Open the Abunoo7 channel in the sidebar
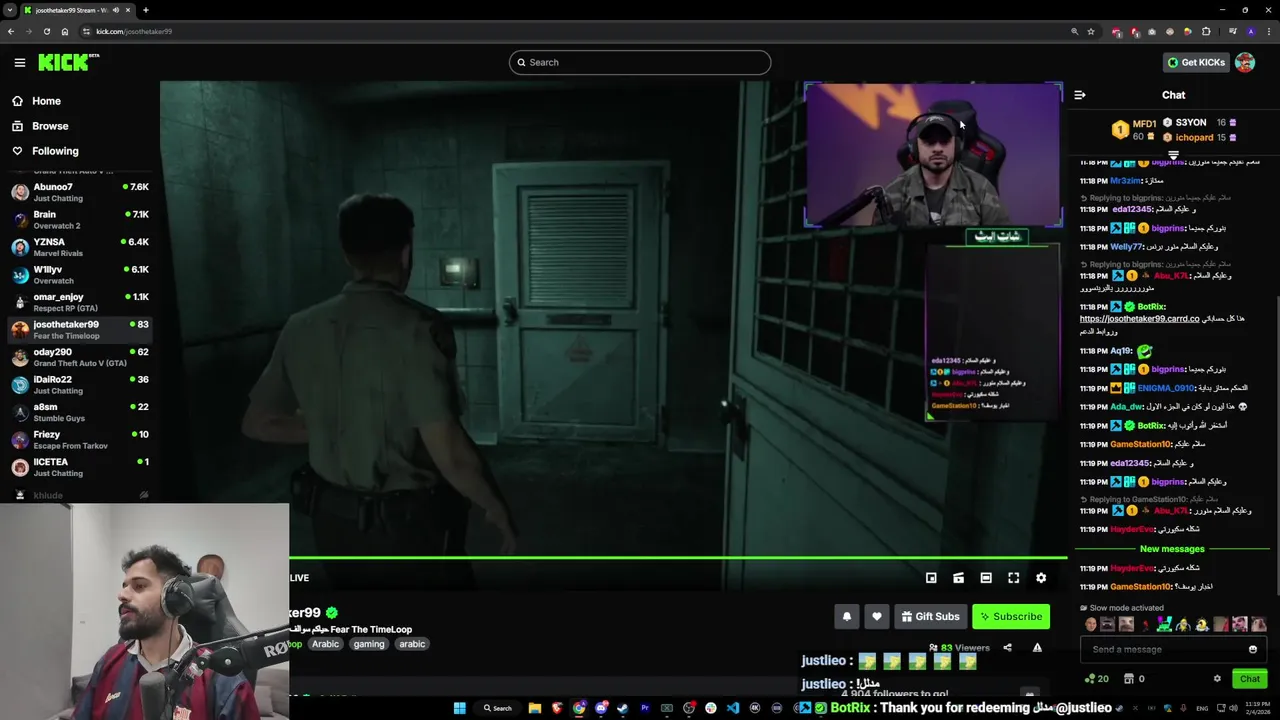 click(x=80, y=192)
